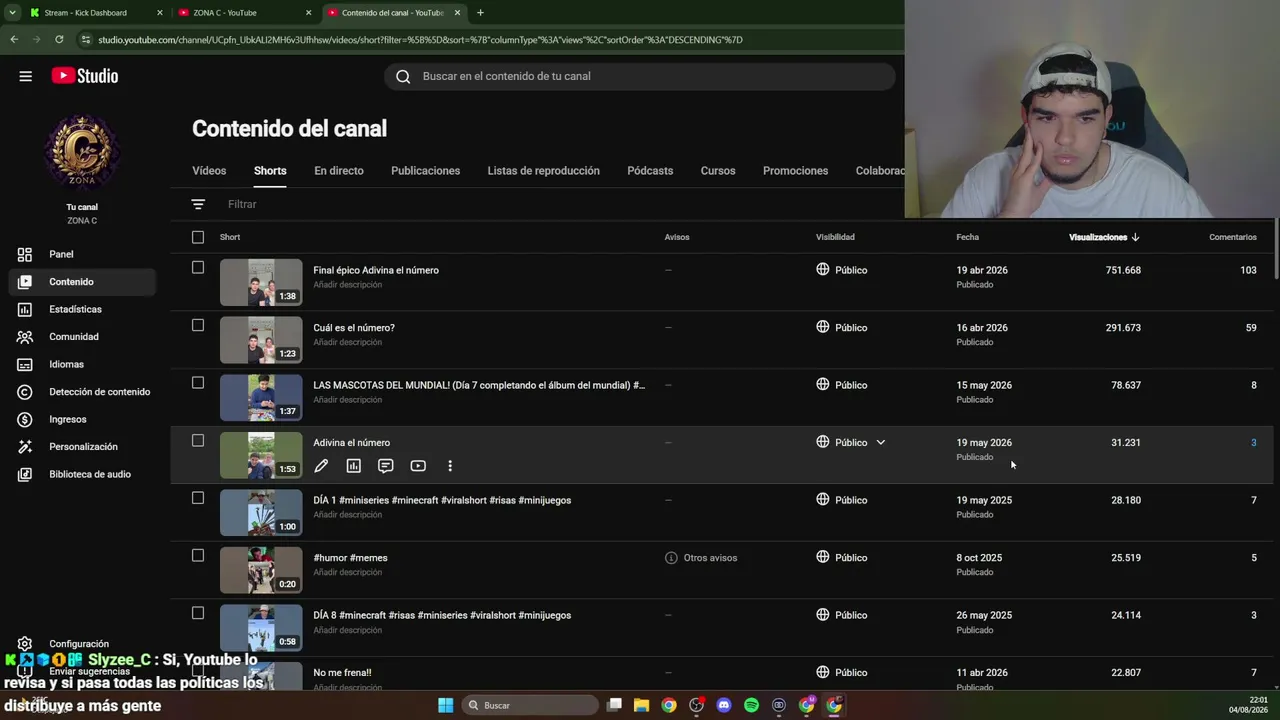The height and width of the screenshot is (720, 1280).
Task: Open Personalización magic wand icon
Action: [25, 447]
